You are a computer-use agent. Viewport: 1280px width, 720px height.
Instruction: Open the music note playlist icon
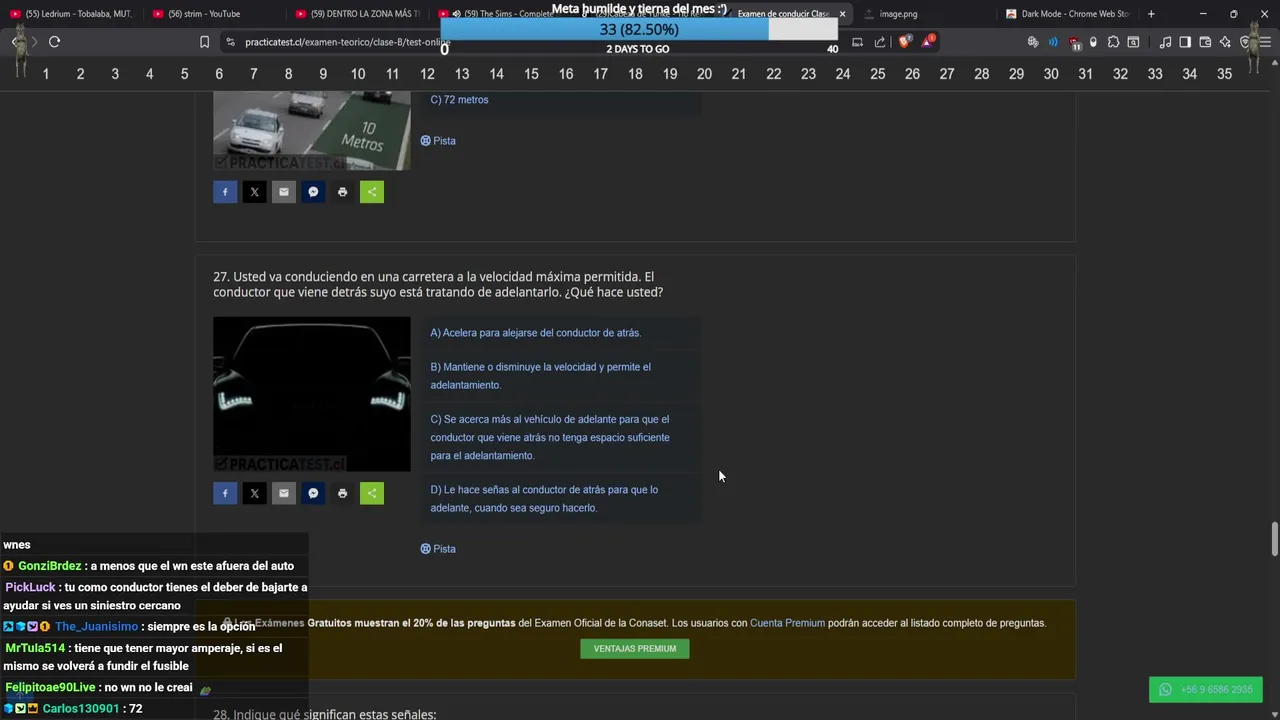(1165, 42)
